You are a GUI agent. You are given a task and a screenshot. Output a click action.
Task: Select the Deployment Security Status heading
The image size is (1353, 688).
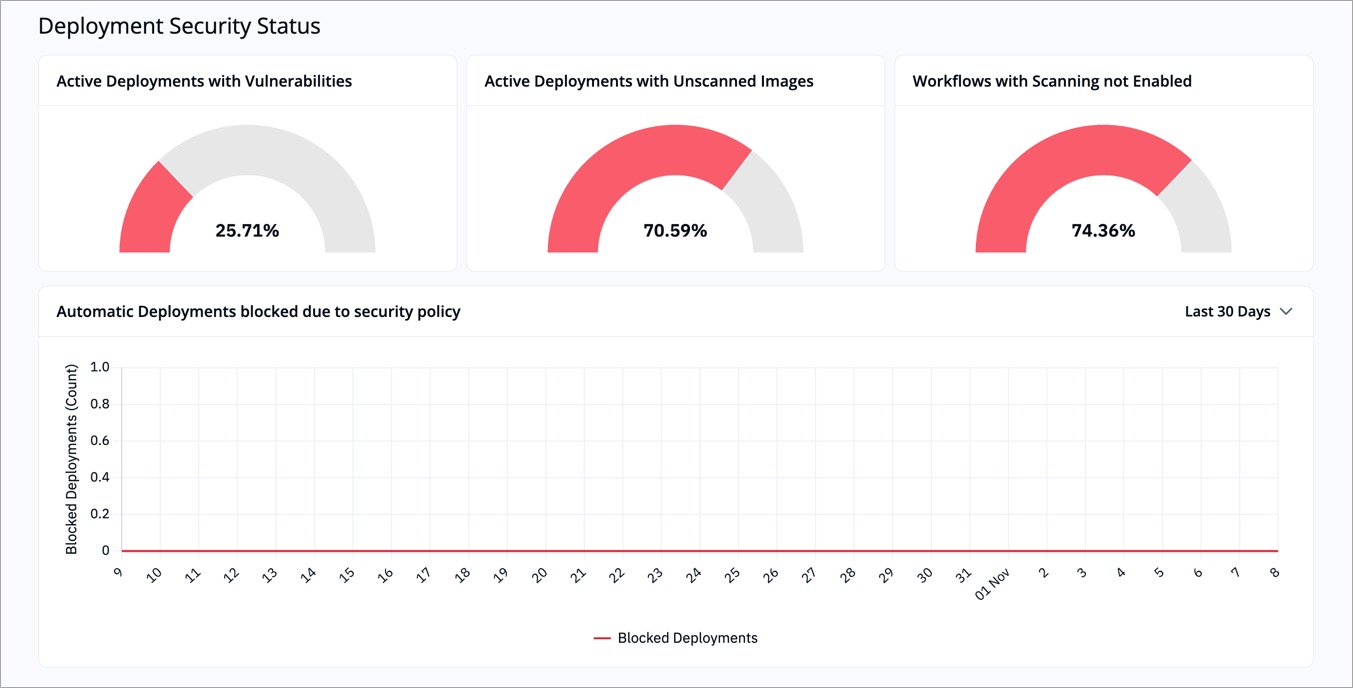178,25
